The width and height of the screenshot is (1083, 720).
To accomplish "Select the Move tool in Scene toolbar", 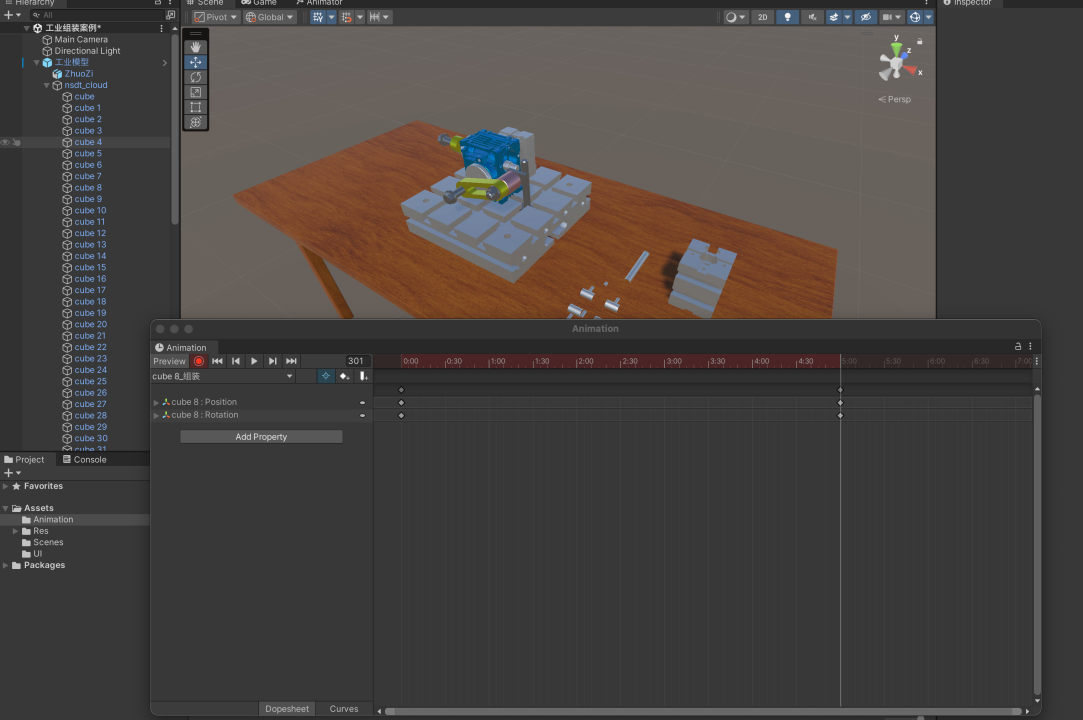I will point(195,62).
